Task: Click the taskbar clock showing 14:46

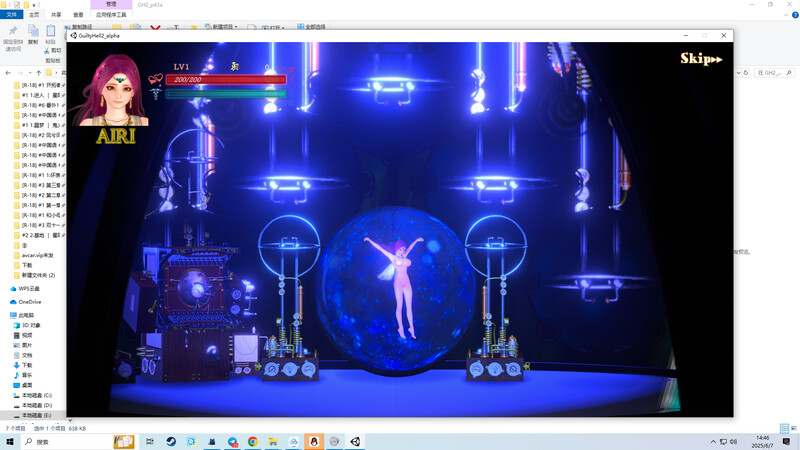Action: pyautogui.click(x=762, y=442)
